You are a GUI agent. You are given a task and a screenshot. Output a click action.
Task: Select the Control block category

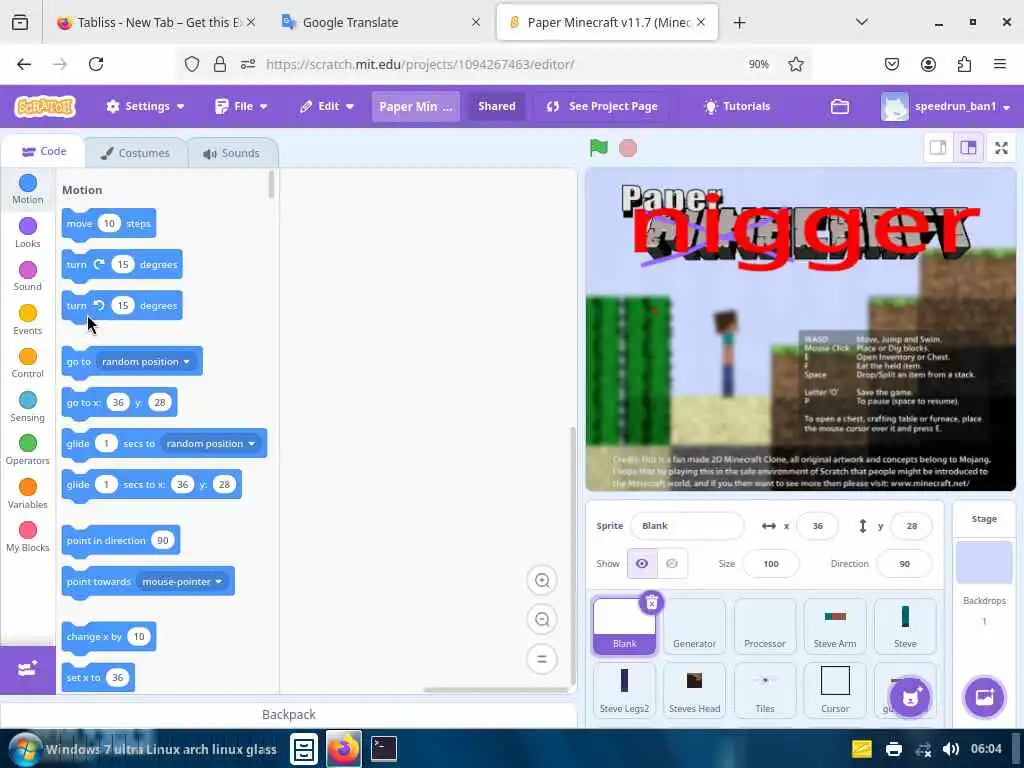pyautogui.click(x=27, y=363)
